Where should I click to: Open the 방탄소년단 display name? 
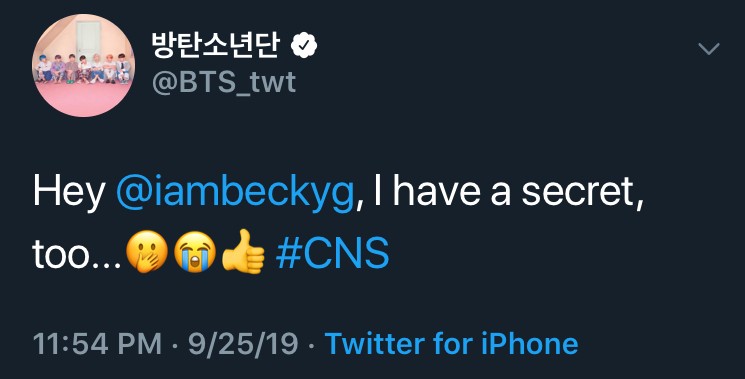pyautogui.click(x=215, y=46)
